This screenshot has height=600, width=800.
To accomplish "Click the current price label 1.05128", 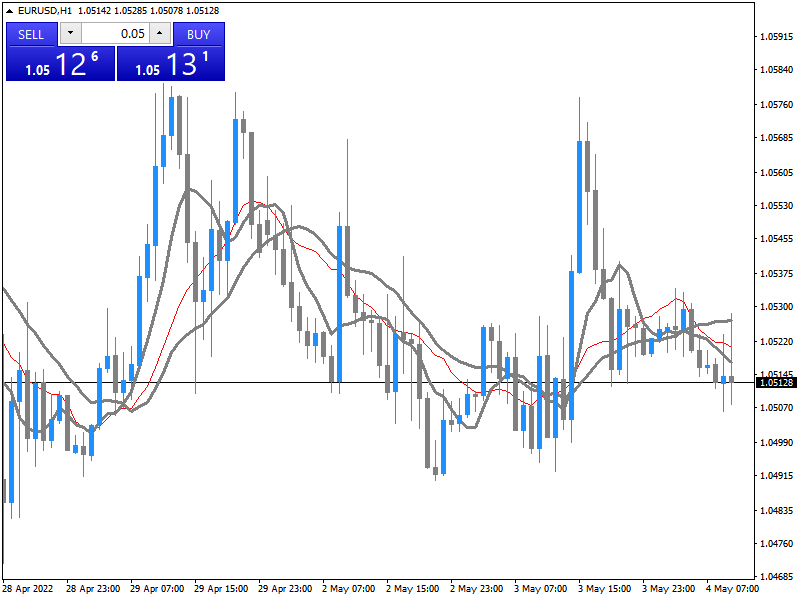I will tap(776, 382).
